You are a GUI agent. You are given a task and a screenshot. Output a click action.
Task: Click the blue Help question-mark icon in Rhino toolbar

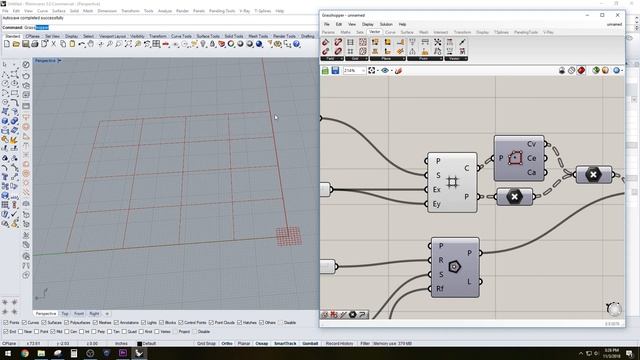[296, 44]
